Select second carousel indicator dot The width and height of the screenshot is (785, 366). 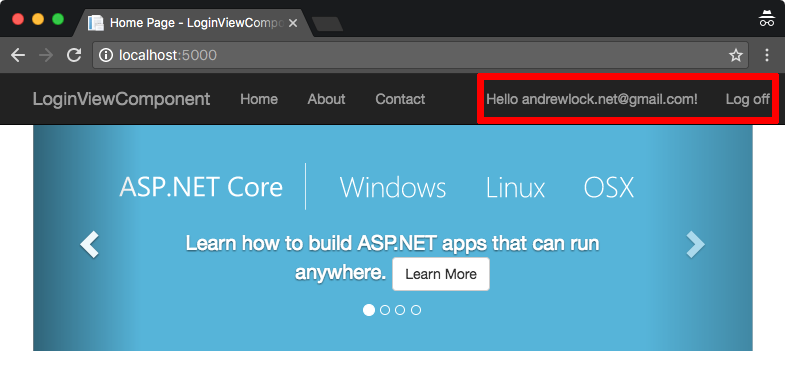384,310
